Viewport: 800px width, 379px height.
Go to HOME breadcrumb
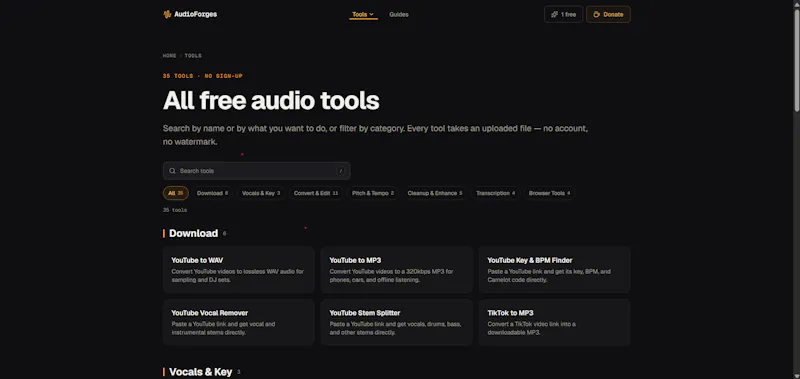click(x=169, y=56)
